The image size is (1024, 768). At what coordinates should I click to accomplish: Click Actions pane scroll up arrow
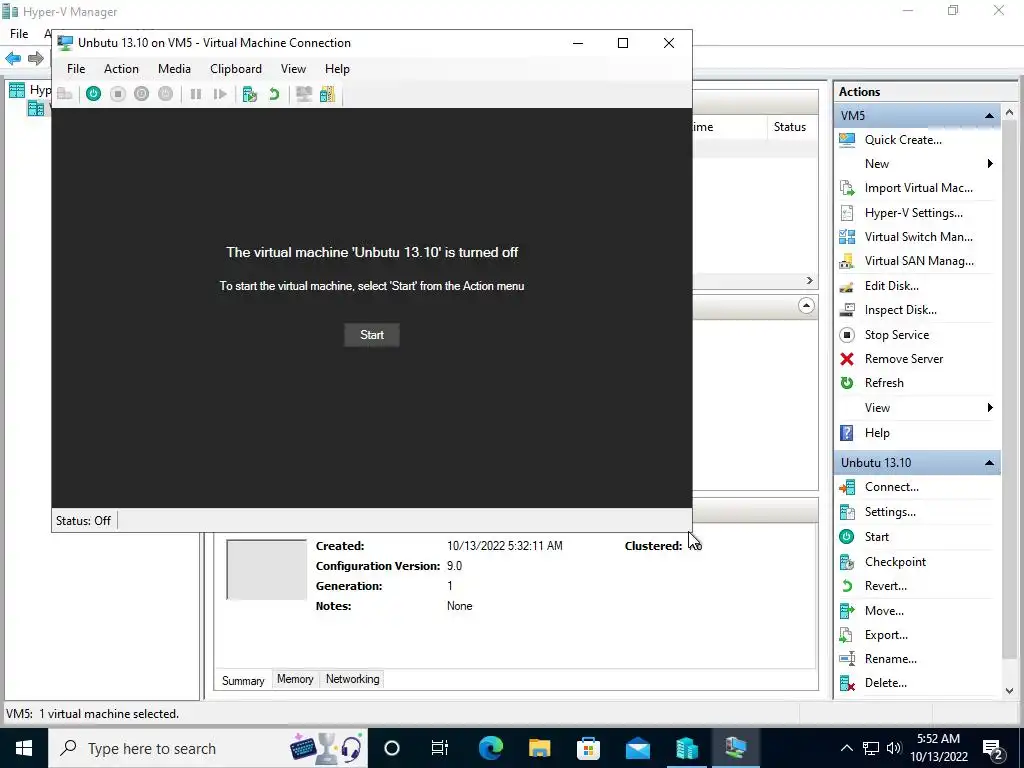point(1010,113)
